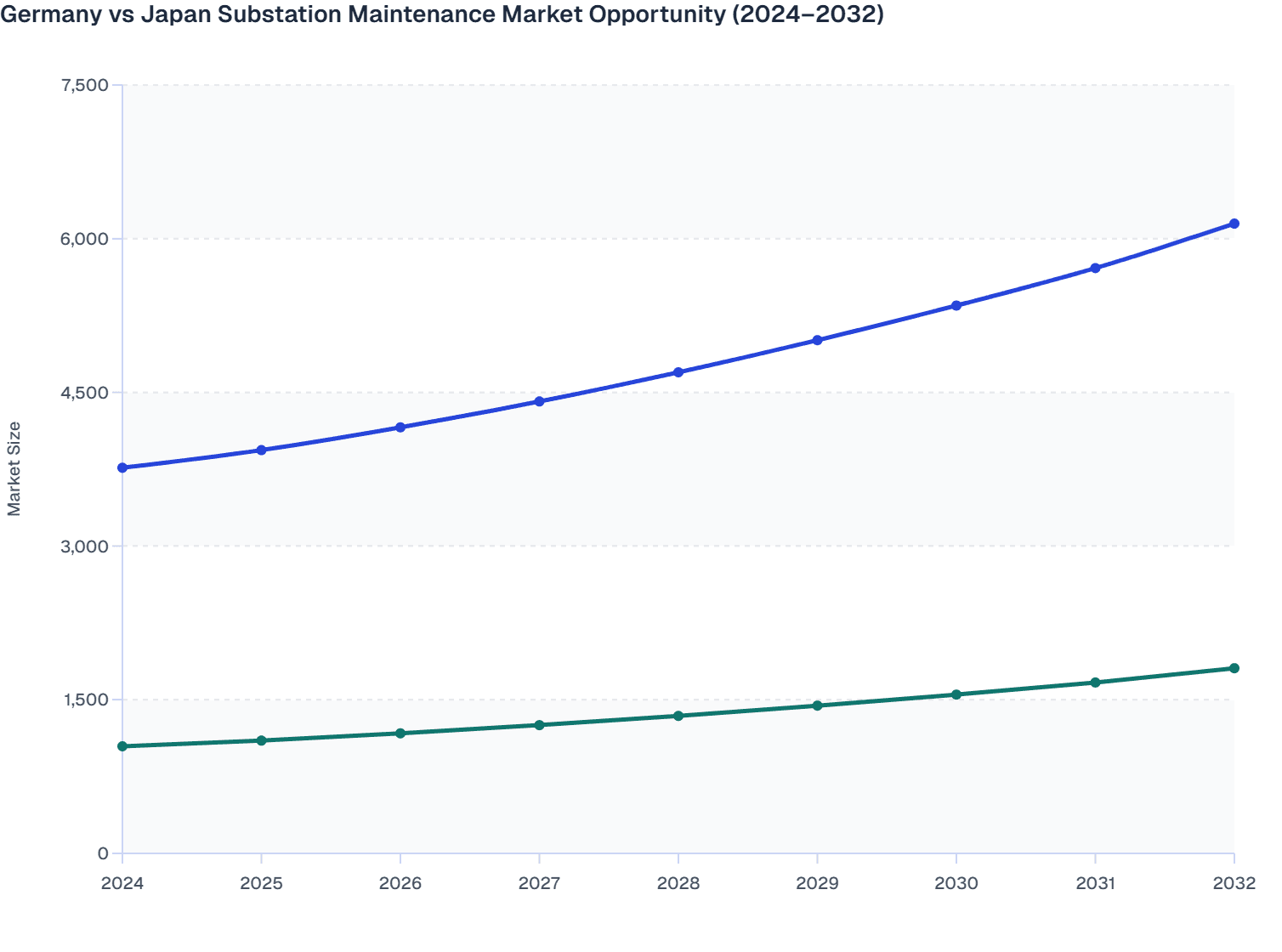
Task: Select the 2024 data point on blue line
Action: pos(122,467)
